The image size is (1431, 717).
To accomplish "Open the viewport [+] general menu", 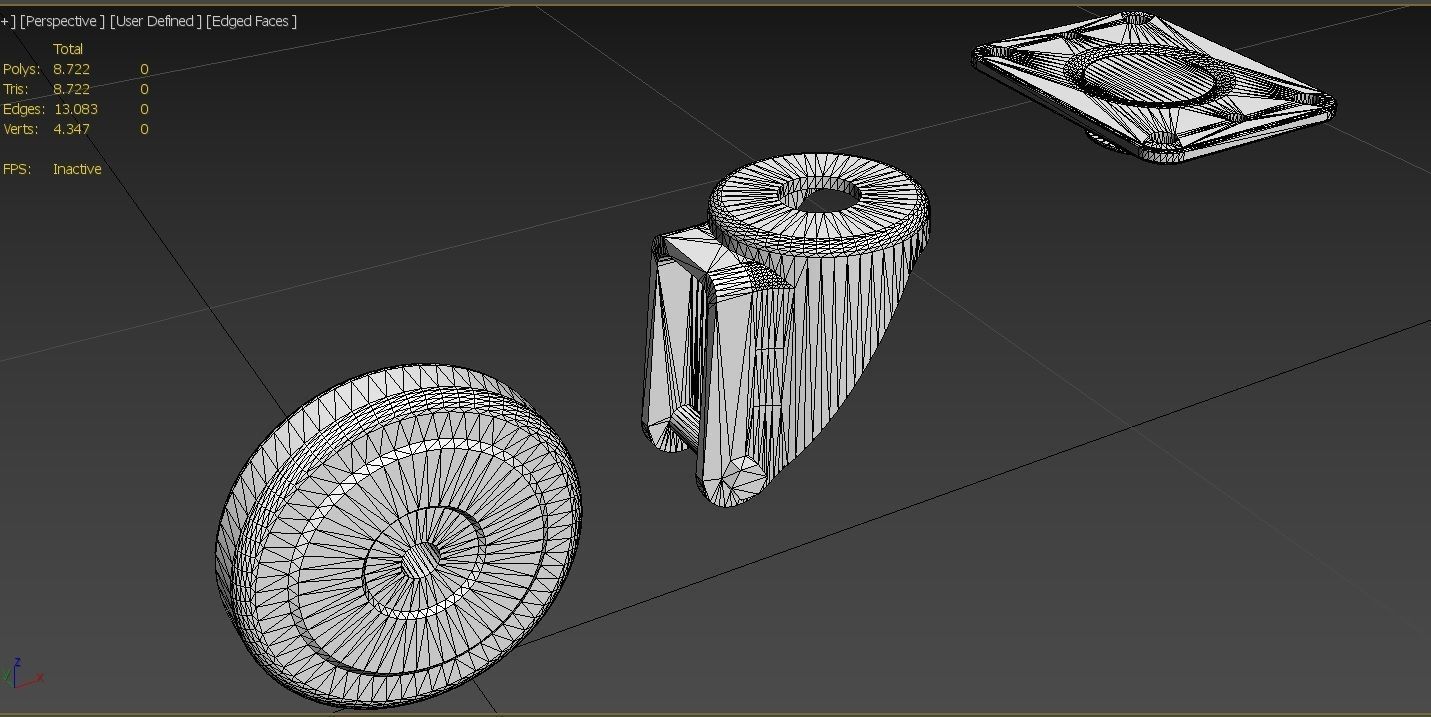I will coord(7,21).
